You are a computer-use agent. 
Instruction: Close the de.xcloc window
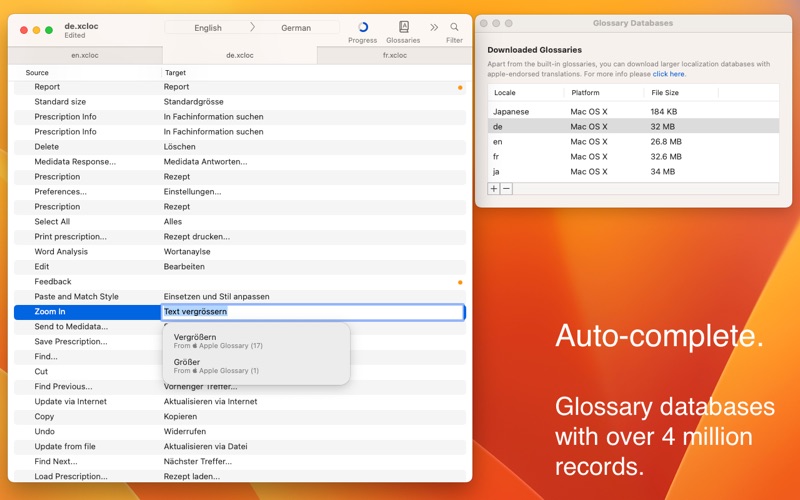(x=23, y=30)
